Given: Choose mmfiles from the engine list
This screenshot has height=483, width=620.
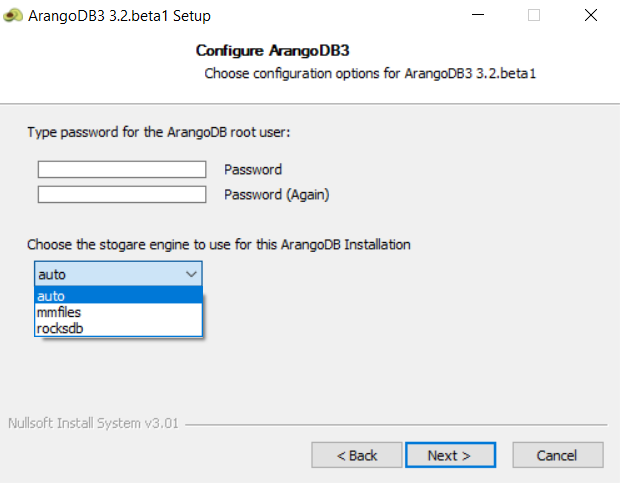Looking at the screenshot, I should point(119,312).
